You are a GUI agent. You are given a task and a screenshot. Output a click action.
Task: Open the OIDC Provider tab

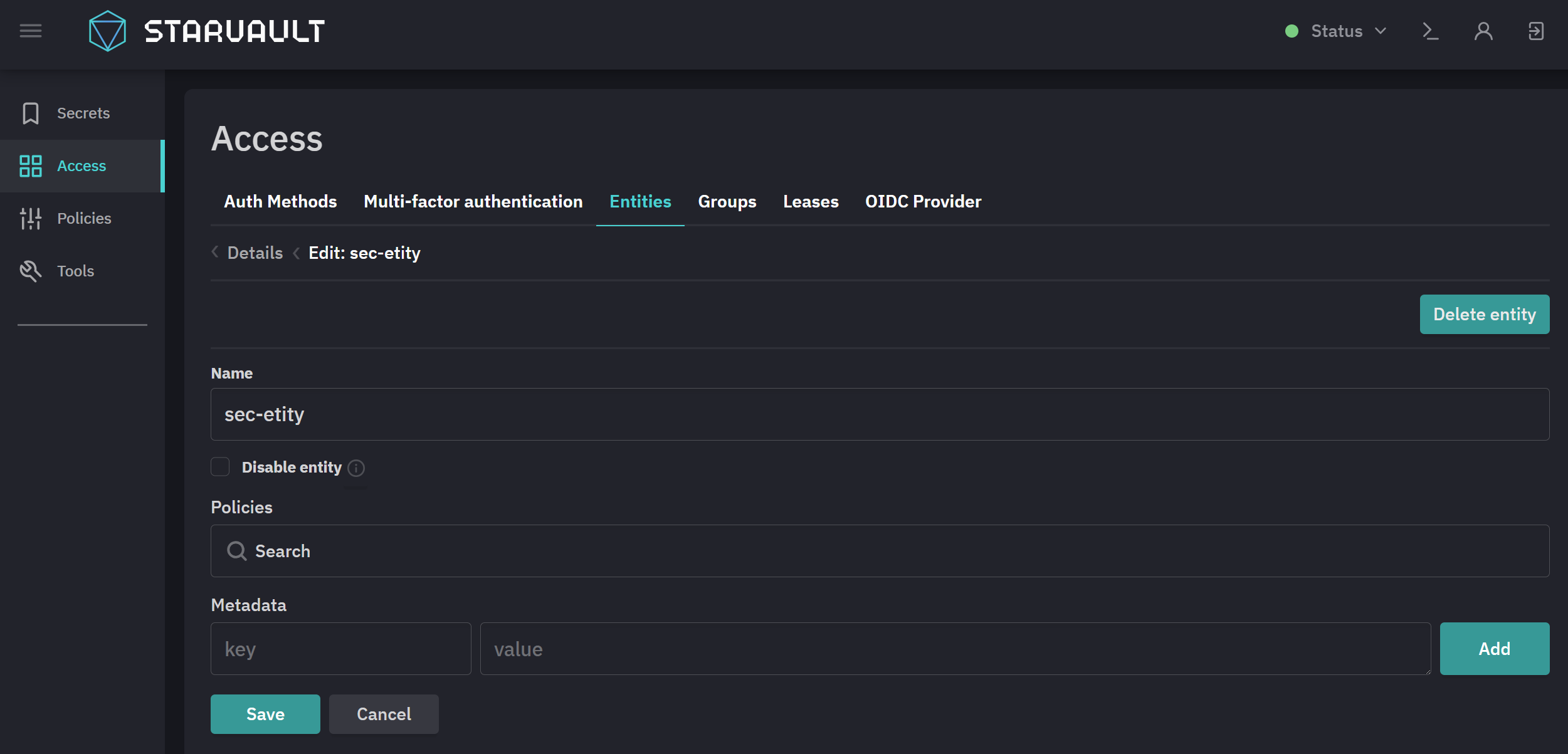tap(923, 201)
